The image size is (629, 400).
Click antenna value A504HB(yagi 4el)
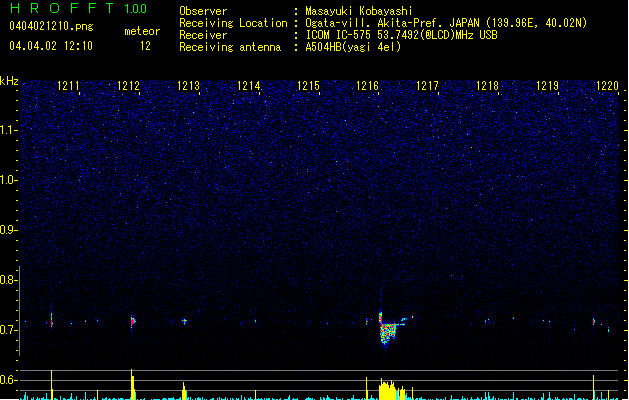[353, 47]
